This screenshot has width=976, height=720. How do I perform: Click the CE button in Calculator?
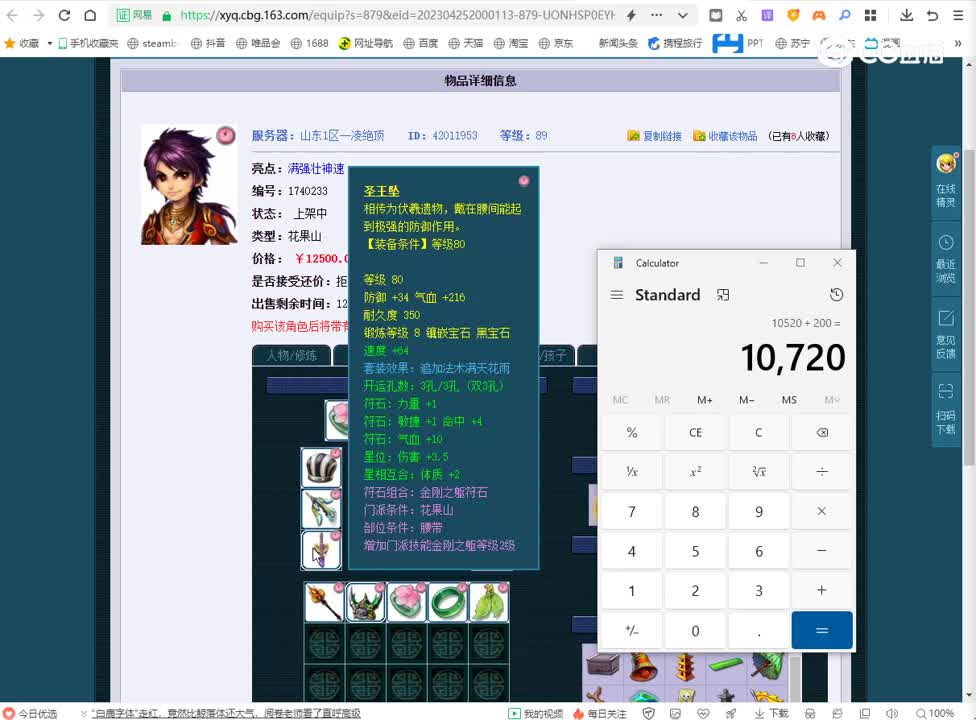(x=695, y=432)
